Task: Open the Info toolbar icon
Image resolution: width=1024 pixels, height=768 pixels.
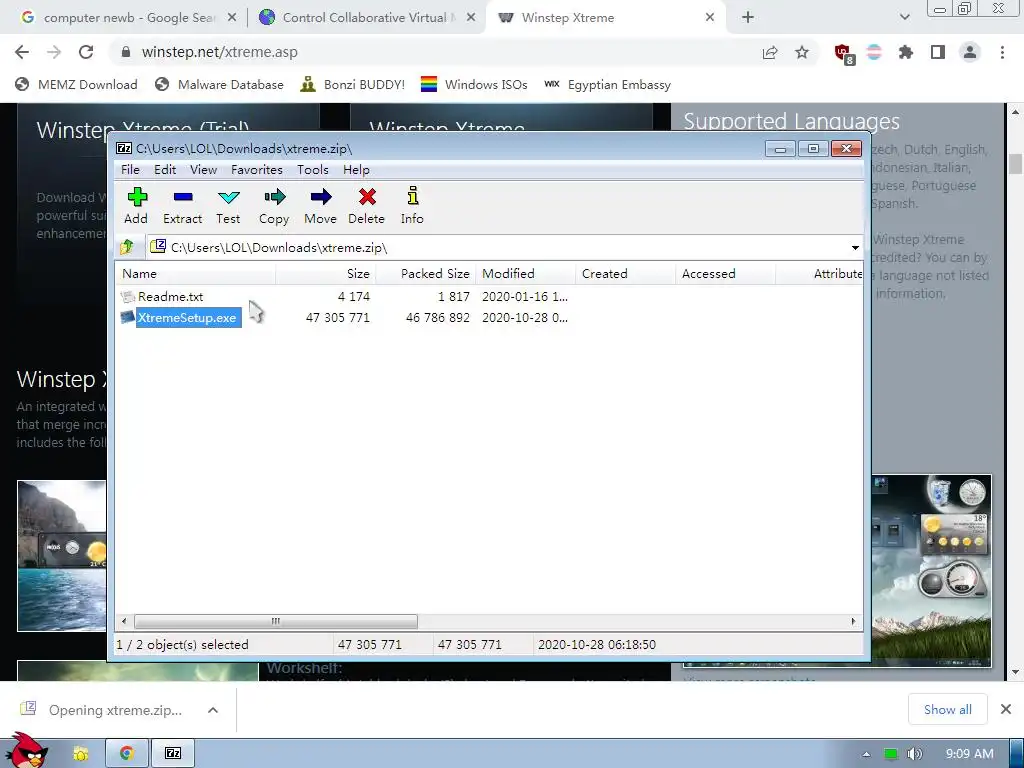Action: click(412, 206)
